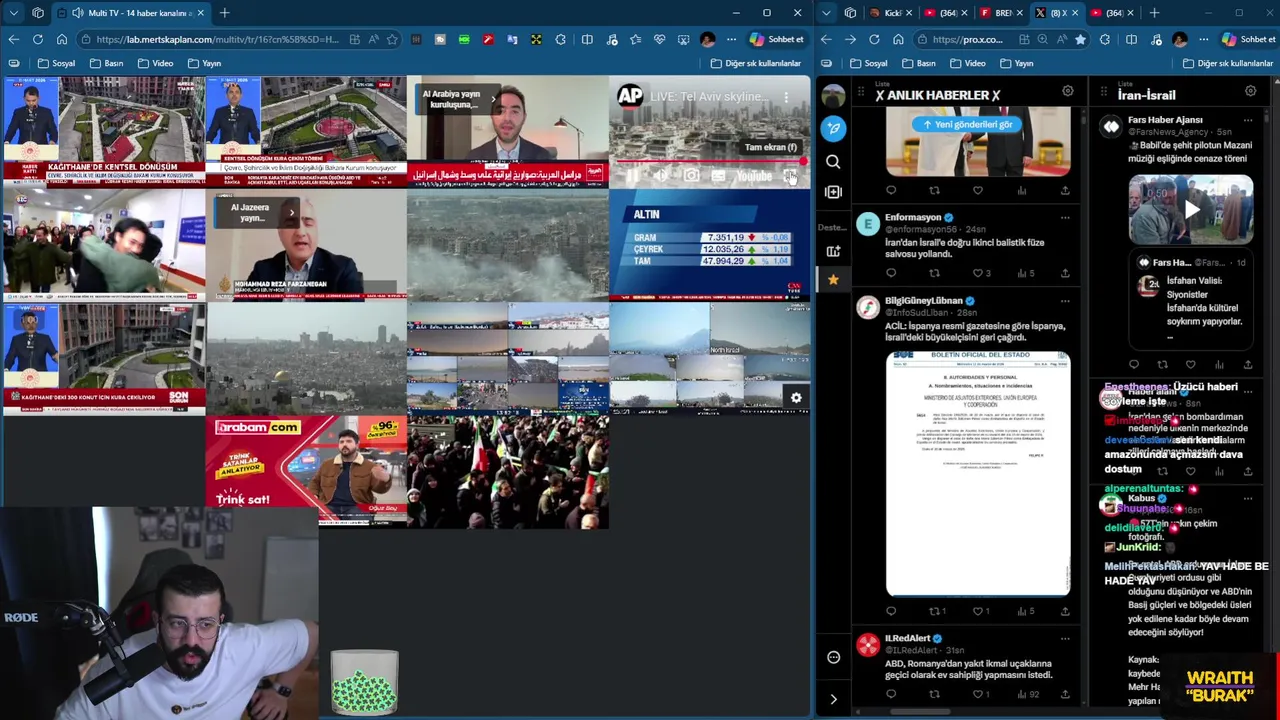Open starred item in X Pro sidebar
This screenshot has height=720, width=1280.
tap(833, 280)
